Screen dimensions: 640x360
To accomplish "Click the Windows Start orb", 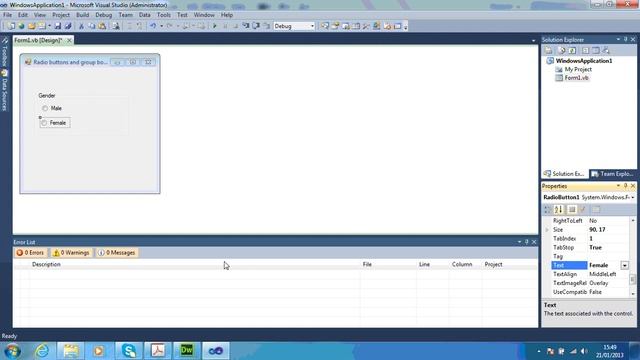I will (x=12, y=351).
